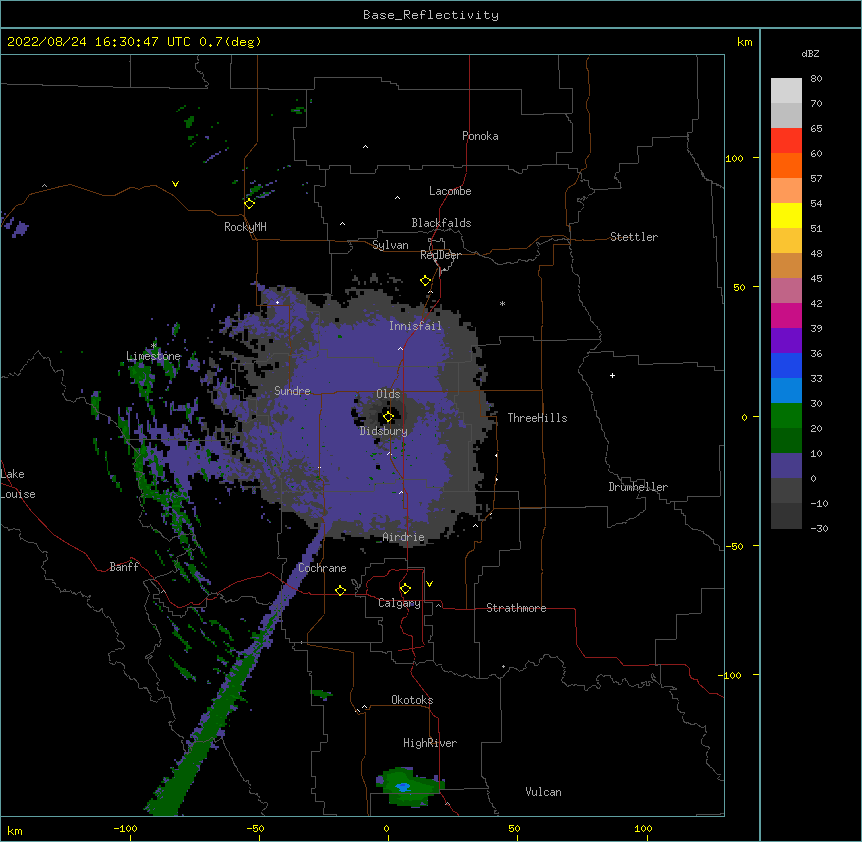Screen dimensions: 862x842
Task: Pick the bright yellow swatch between 54 and 51 dBZ
Action: [x=786, y=216]
